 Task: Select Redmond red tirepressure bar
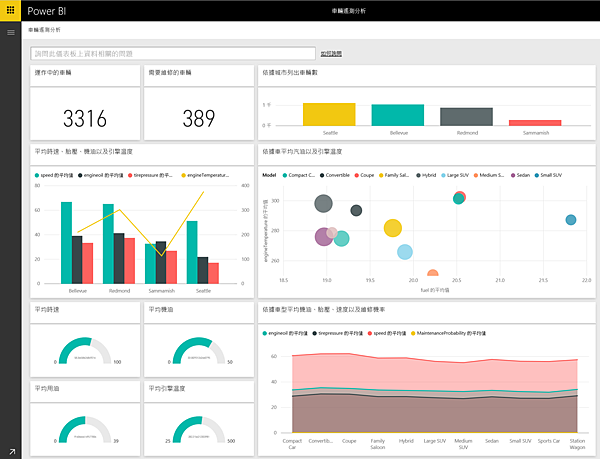[129, 260]
